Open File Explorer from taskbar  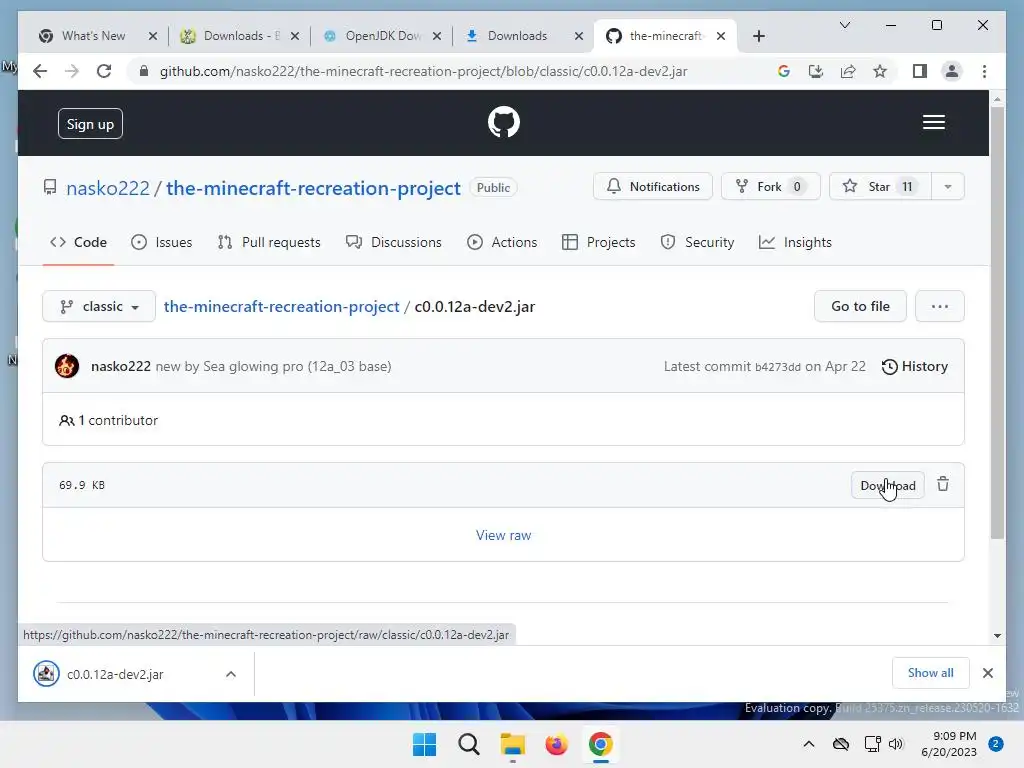(513, 744)
